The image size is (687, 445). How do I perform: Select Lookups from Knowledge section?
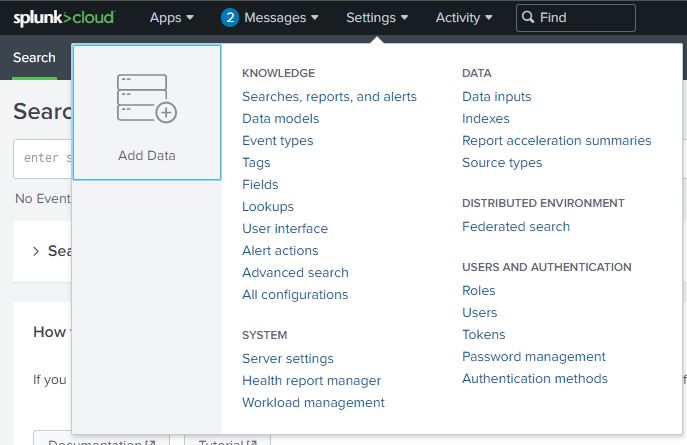(x=268, y=207)
